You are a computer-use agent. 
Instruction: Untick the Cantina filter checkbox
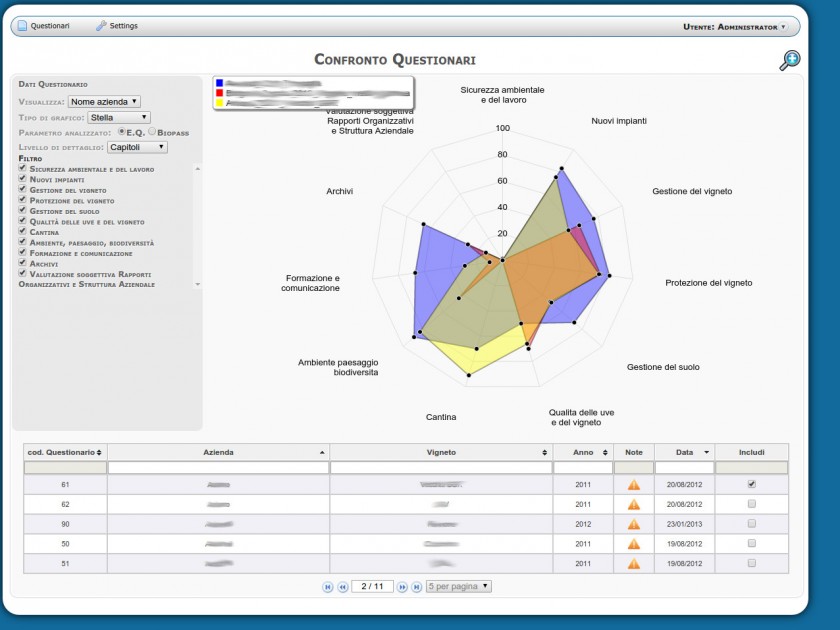pyautogui.click(x=22, y=232)
